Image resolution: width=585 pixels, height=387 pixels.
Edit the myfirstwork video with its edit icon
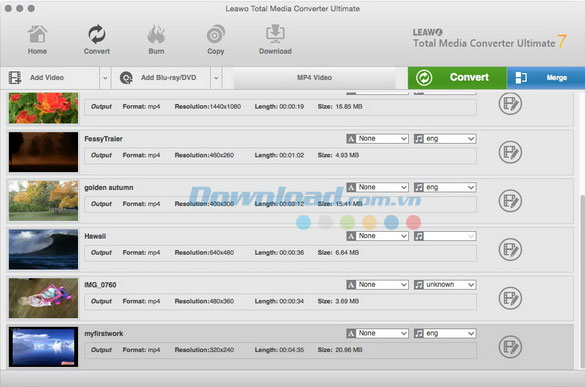tap(510, 347)
